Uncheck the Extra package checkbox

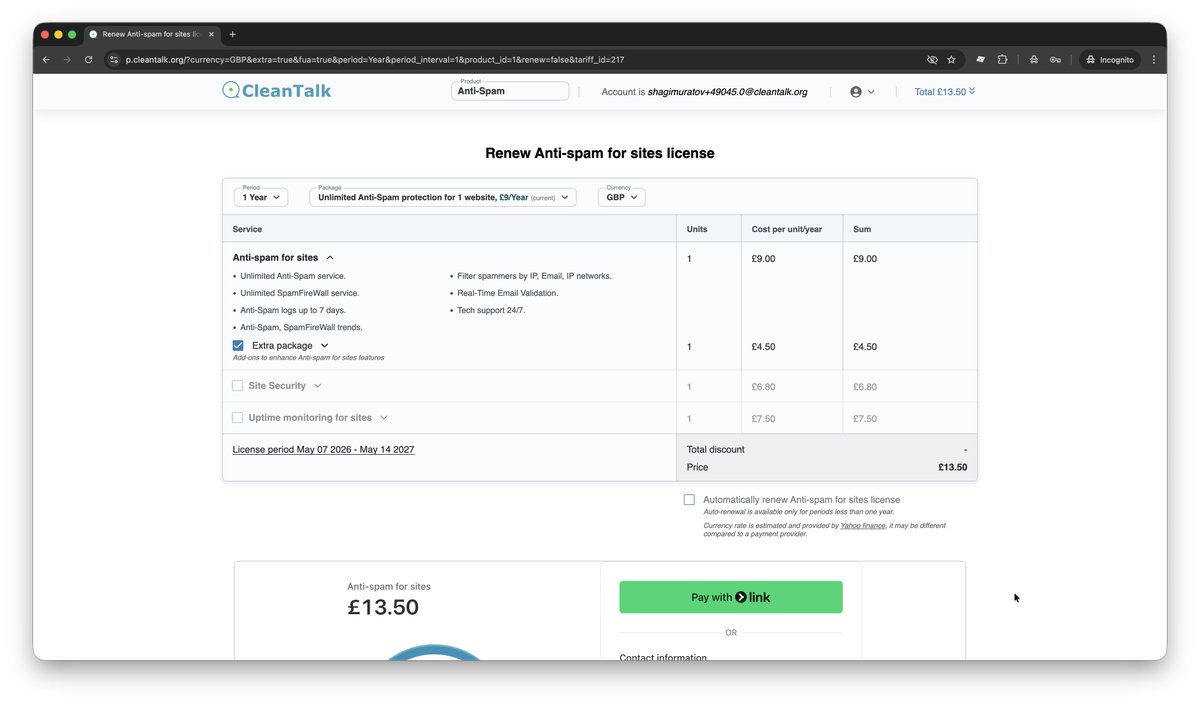[238, 346]
